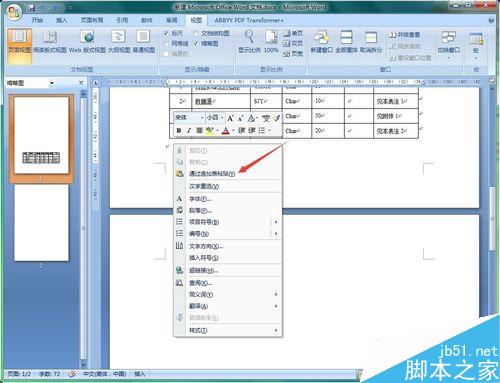Toggle the 文档结构图 document map checkbox
This screenshot has height=383, width=500.
(x=196, y=33)
